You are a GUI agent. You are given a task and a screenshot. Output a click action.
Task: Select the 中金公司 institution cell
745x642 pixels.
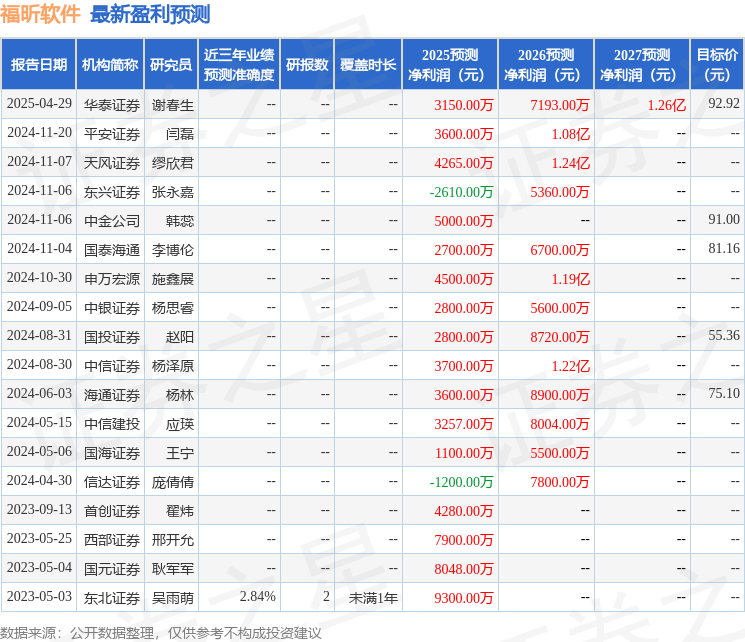tap(112, 221)
